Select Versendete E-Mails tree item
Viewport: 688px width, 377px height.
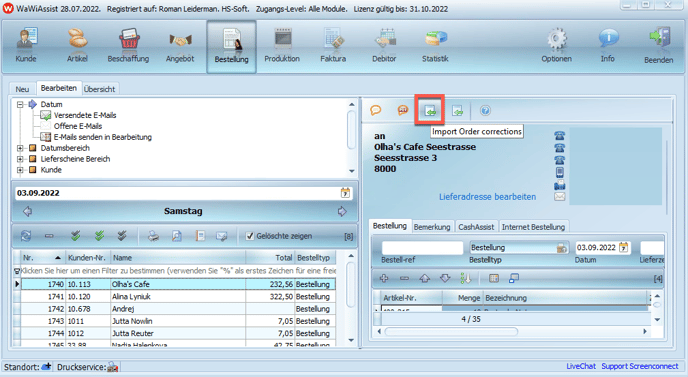point(85,115)
